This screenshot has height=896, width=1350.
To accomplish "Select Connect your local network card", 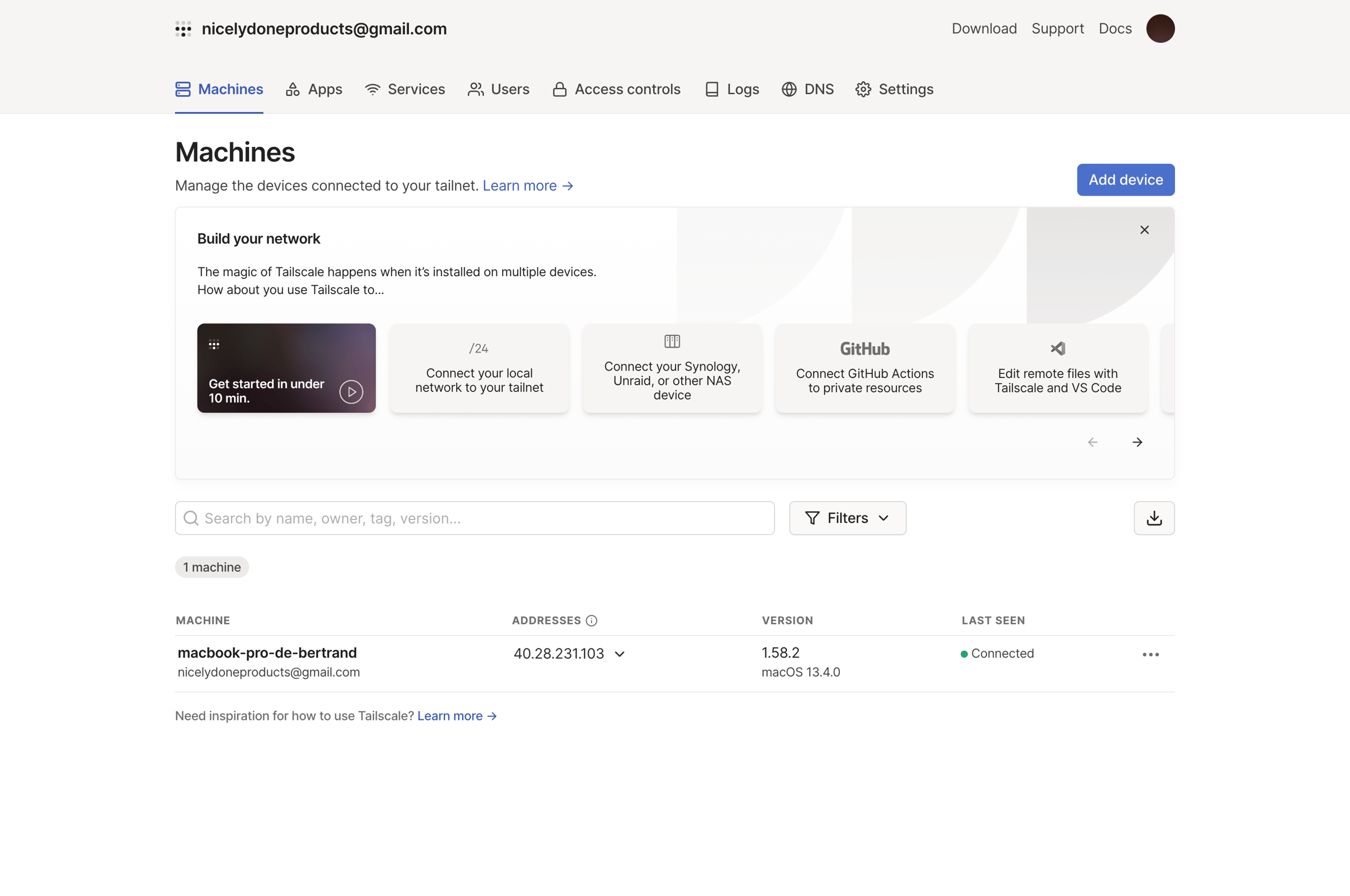I will tap(479, 368).
